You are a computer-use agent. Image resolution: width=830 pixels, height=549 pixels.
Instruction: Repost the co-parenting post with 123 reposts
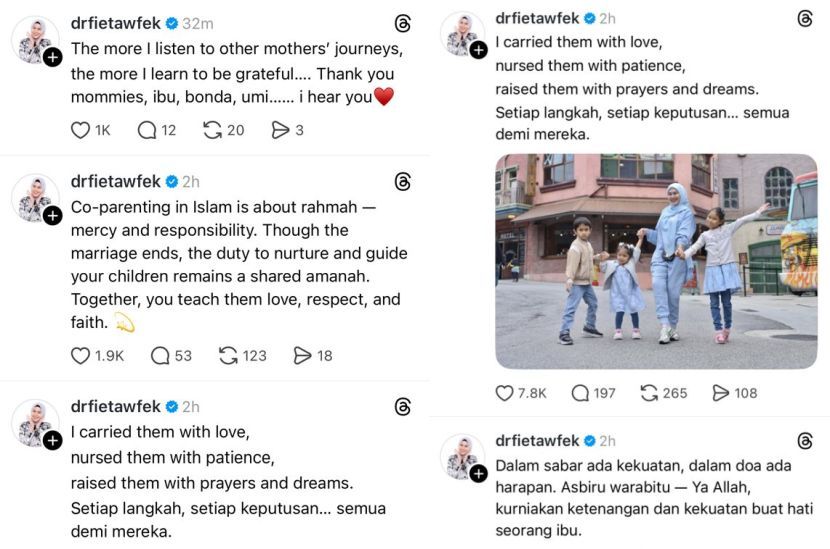click(228, 355)
